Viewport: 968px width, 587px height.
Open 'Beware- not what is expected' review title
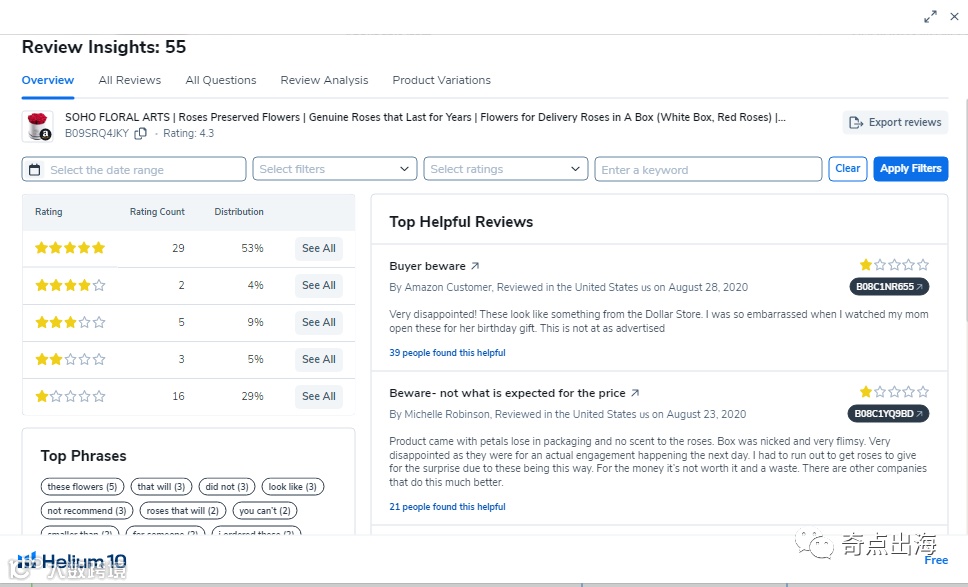click(507, 393)
